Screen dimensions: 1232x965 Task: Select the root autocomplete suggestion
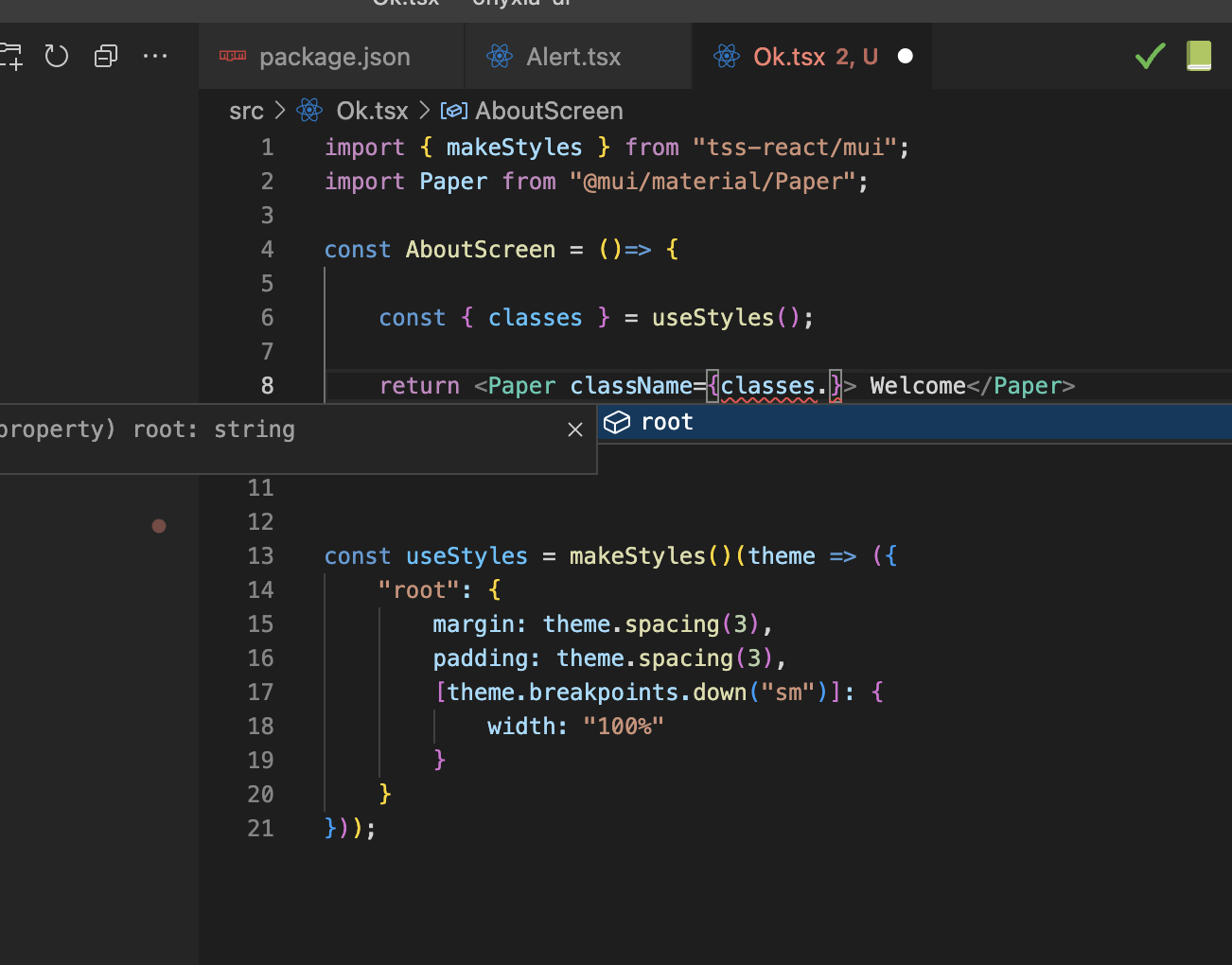(915, 422)
